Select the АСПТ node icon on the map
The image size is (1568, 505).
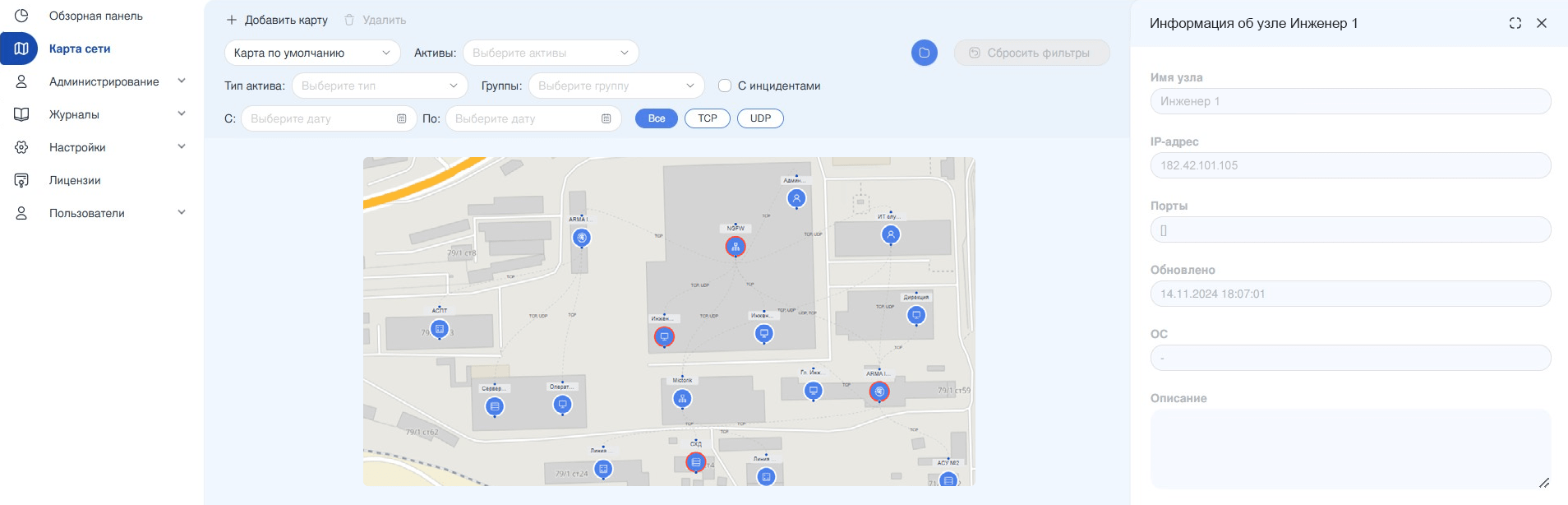click(440, 329)
